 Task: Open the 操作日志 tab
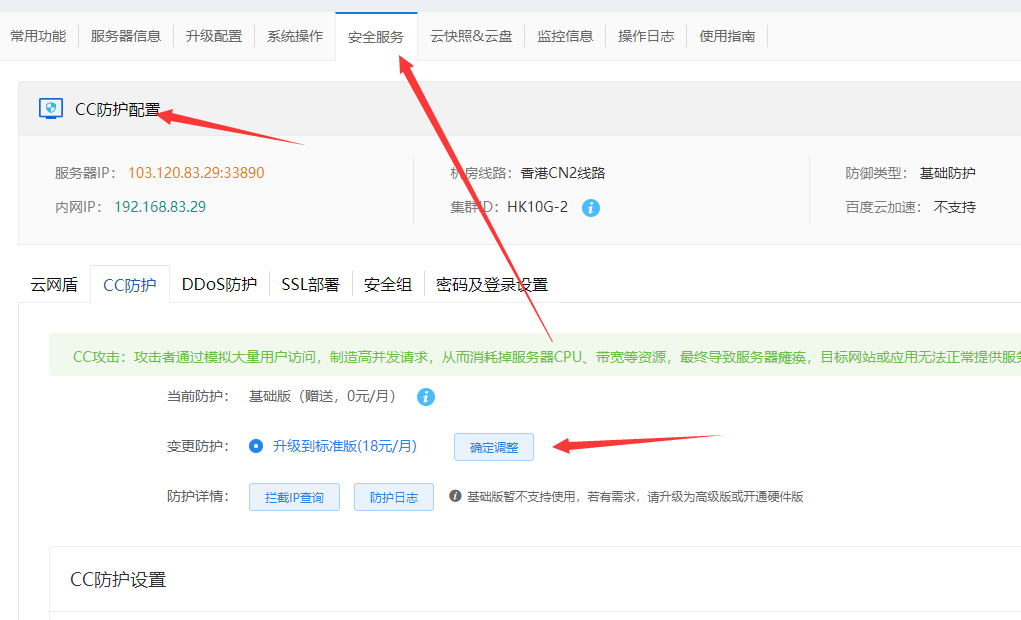(x=646, y=36)
